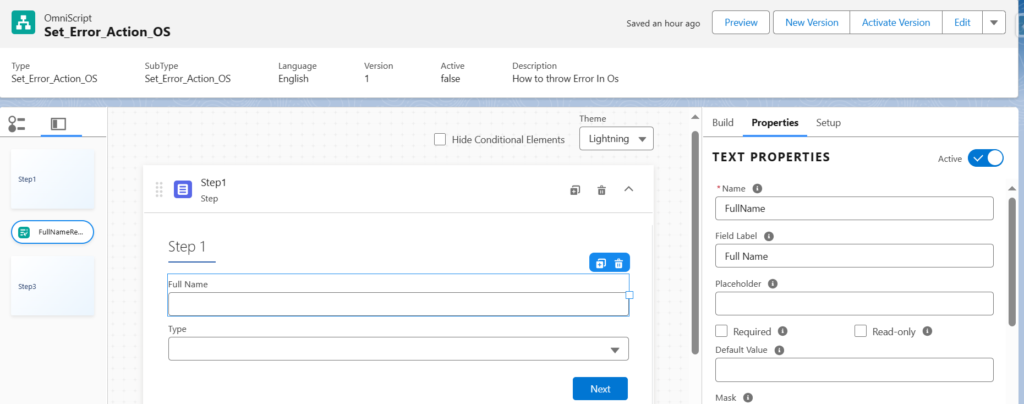Click the 'Saved an hour ago' status text
Viewport: 1024px width, 404px height.
point(664,23)
